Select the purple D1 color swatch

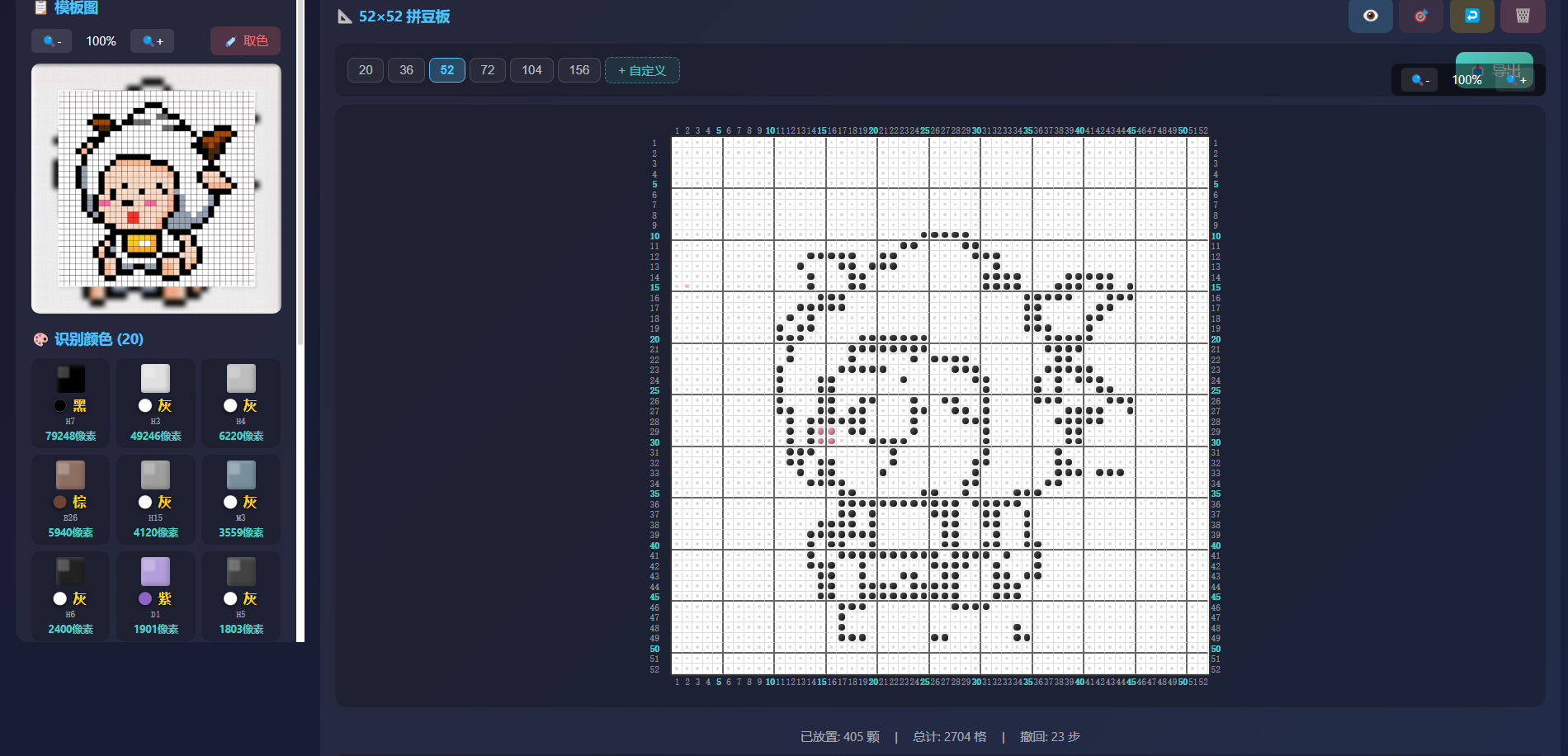[x=156, y=595]
